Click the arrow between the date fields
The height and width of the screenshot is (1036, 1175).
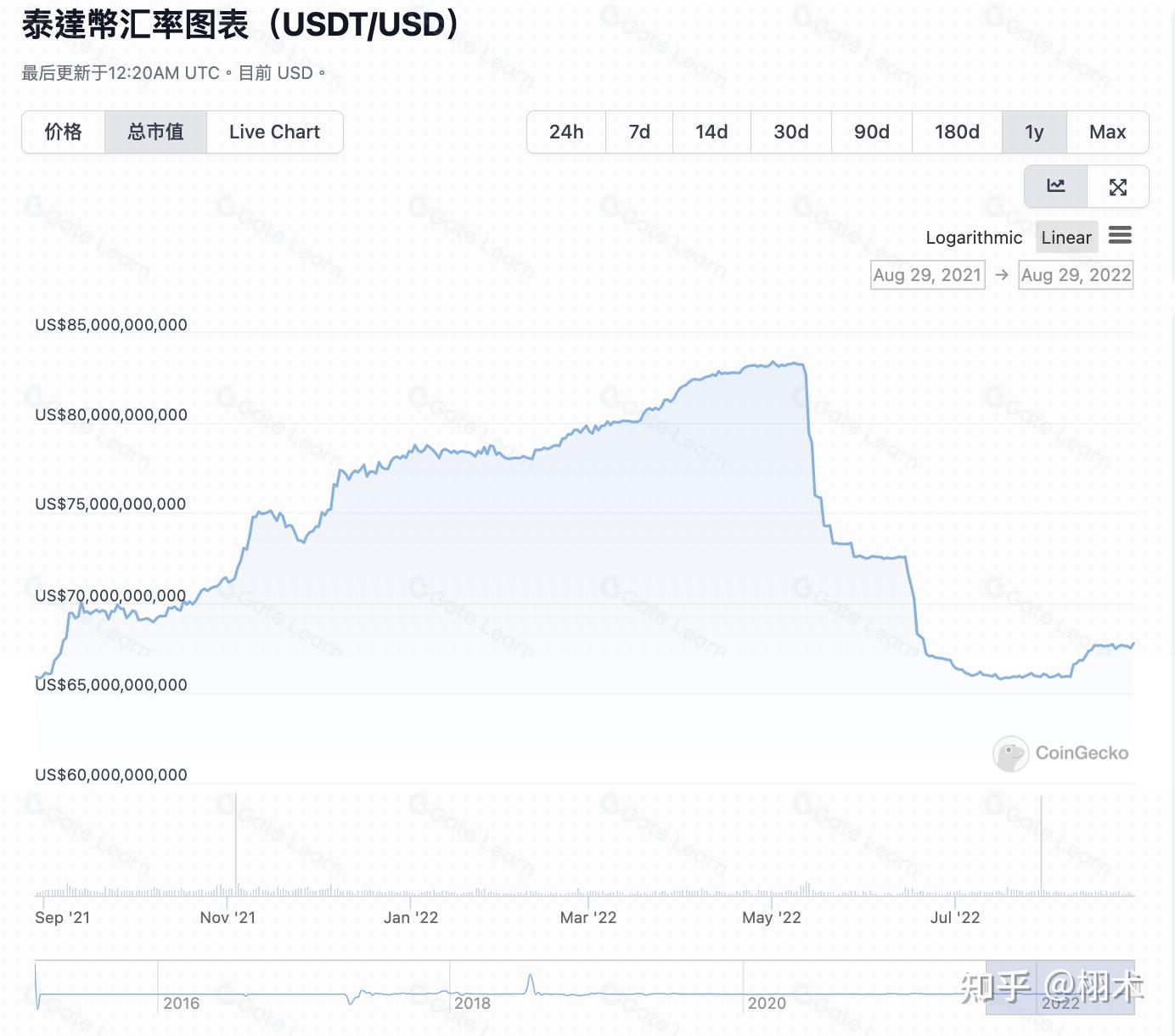point(1003,274)
